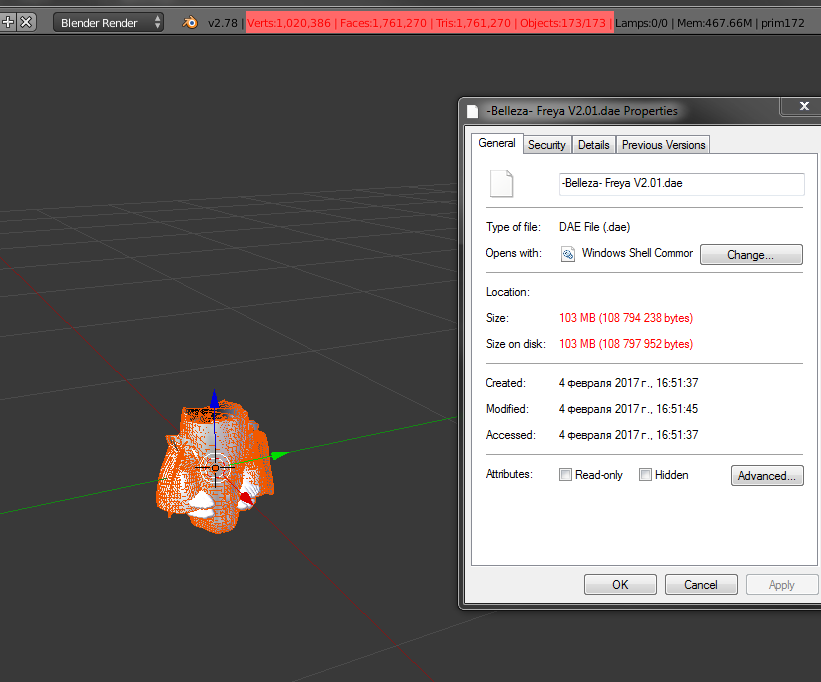
Task: Click the Cancel button
Action: point(701,584)
